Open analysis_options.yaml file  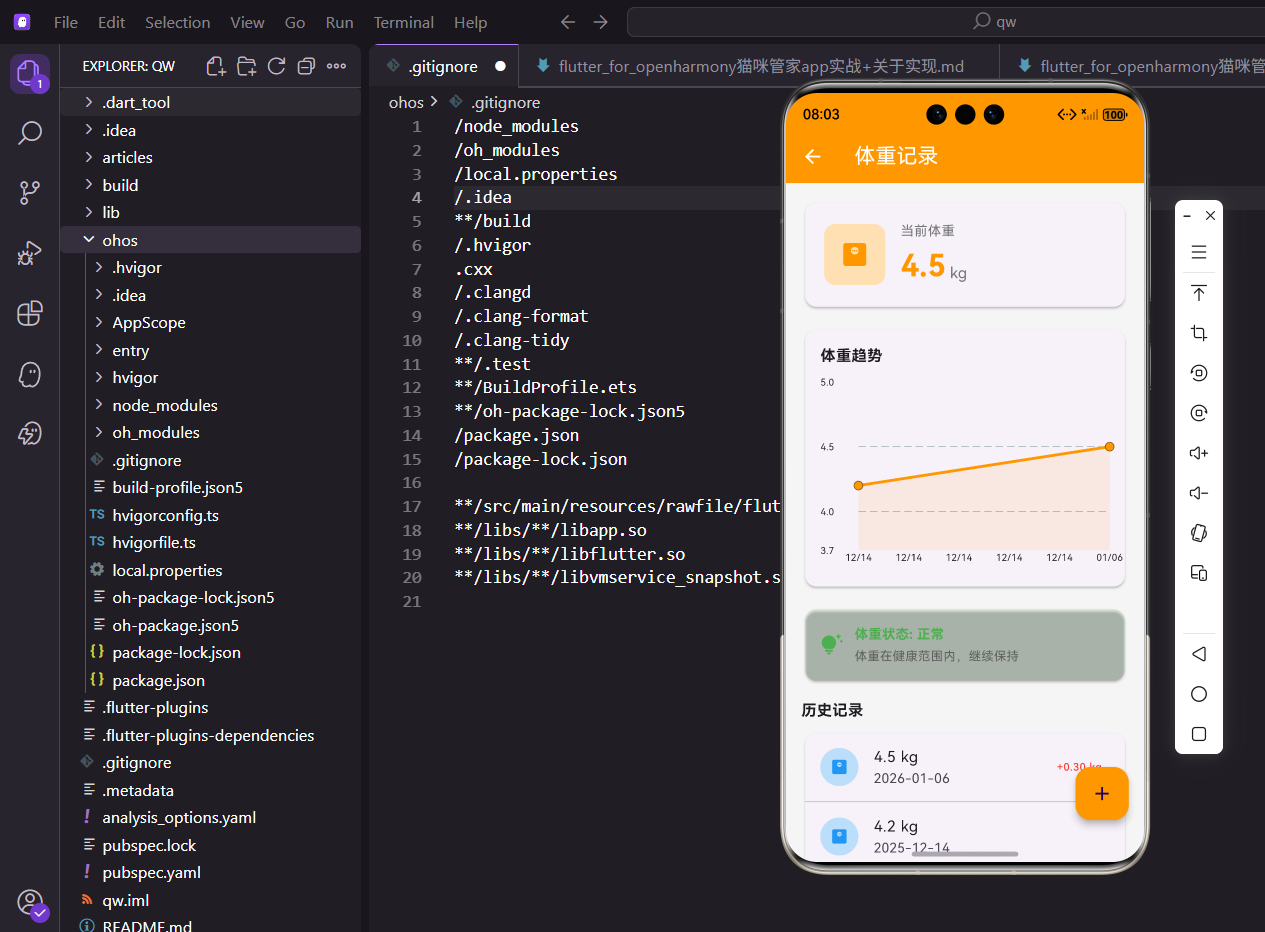coord(210,817)
